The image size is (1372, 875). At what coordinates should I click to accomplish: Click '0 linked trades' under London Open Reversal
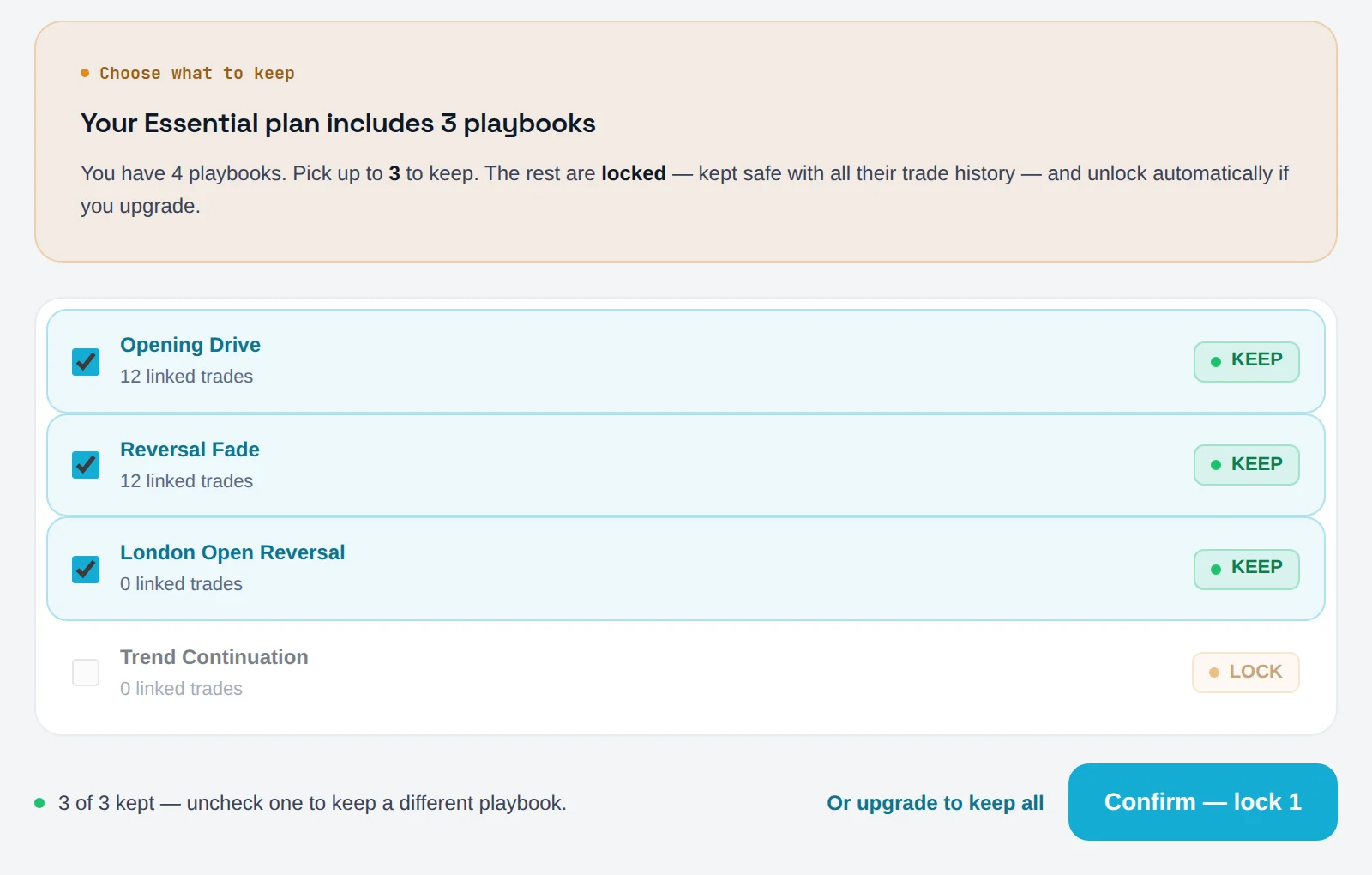point(181,584)
